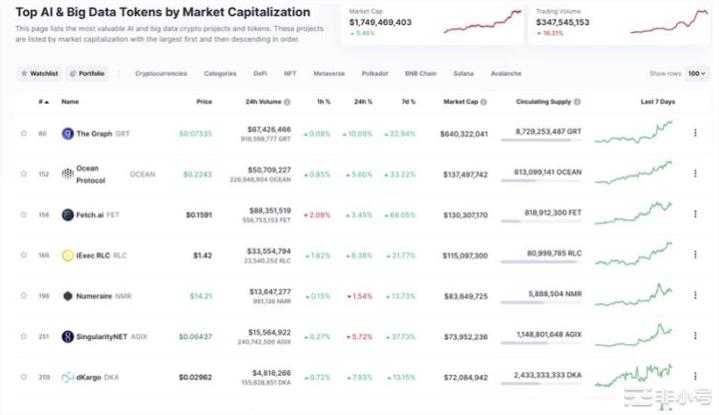The height and width of the screenshot is (415, 719).
Task: Toggle watchlist star for Numeraire
Action: (x=24, y=296)
